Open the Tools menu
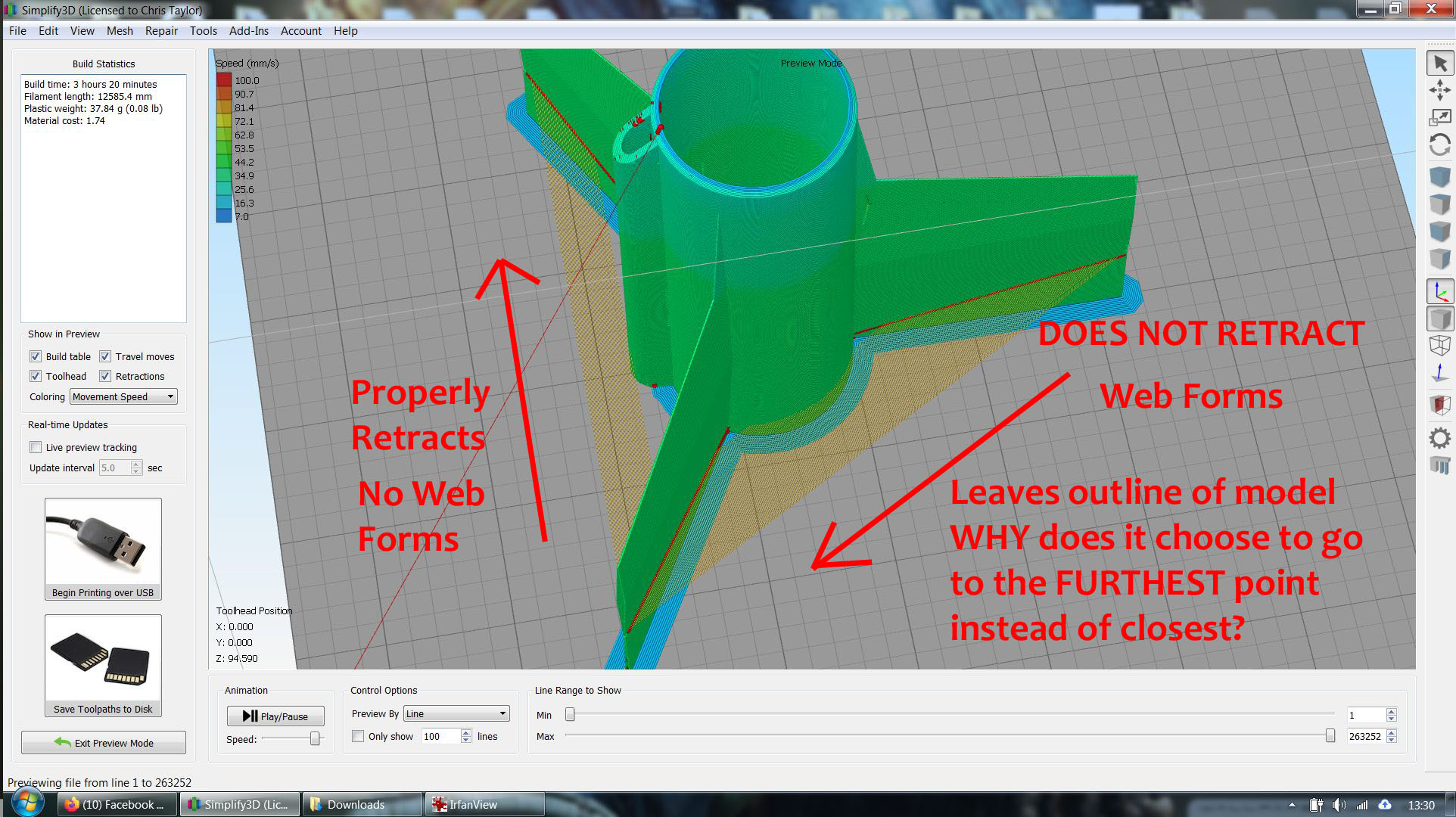The image size is (1456, 817). pos(204,31)
